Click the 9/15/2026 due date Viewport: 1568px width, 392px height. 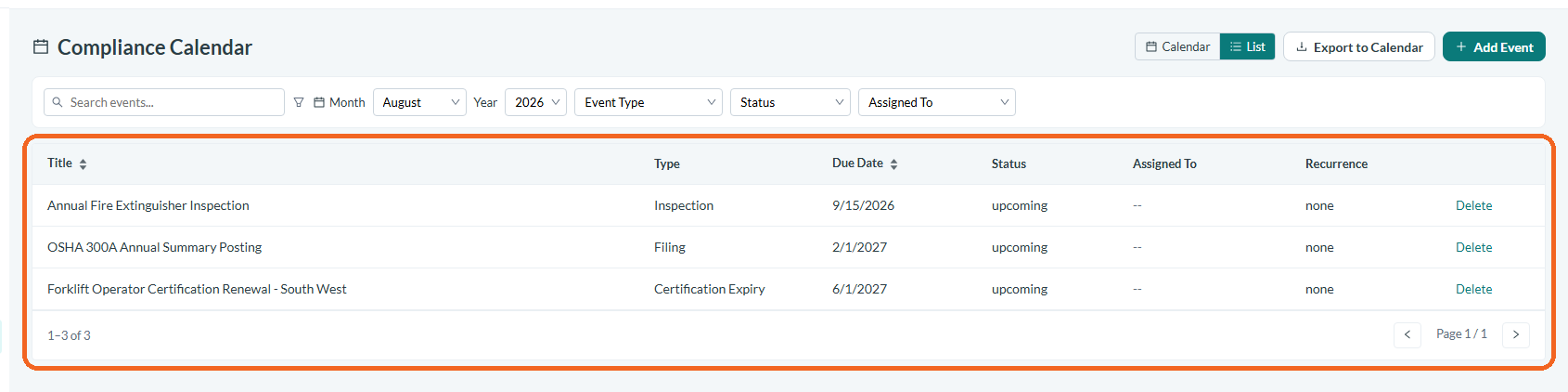click(863, 205)
